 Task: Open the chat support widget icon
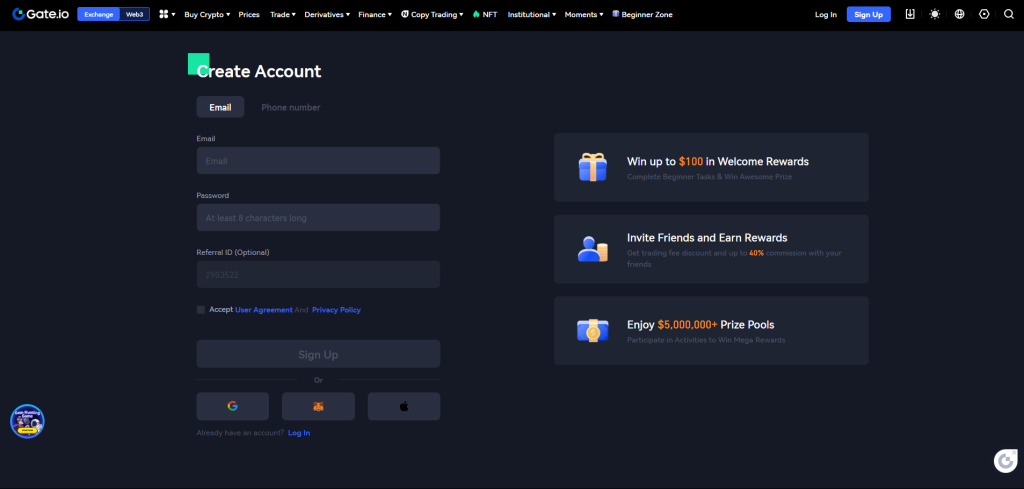click(1005, 460)
